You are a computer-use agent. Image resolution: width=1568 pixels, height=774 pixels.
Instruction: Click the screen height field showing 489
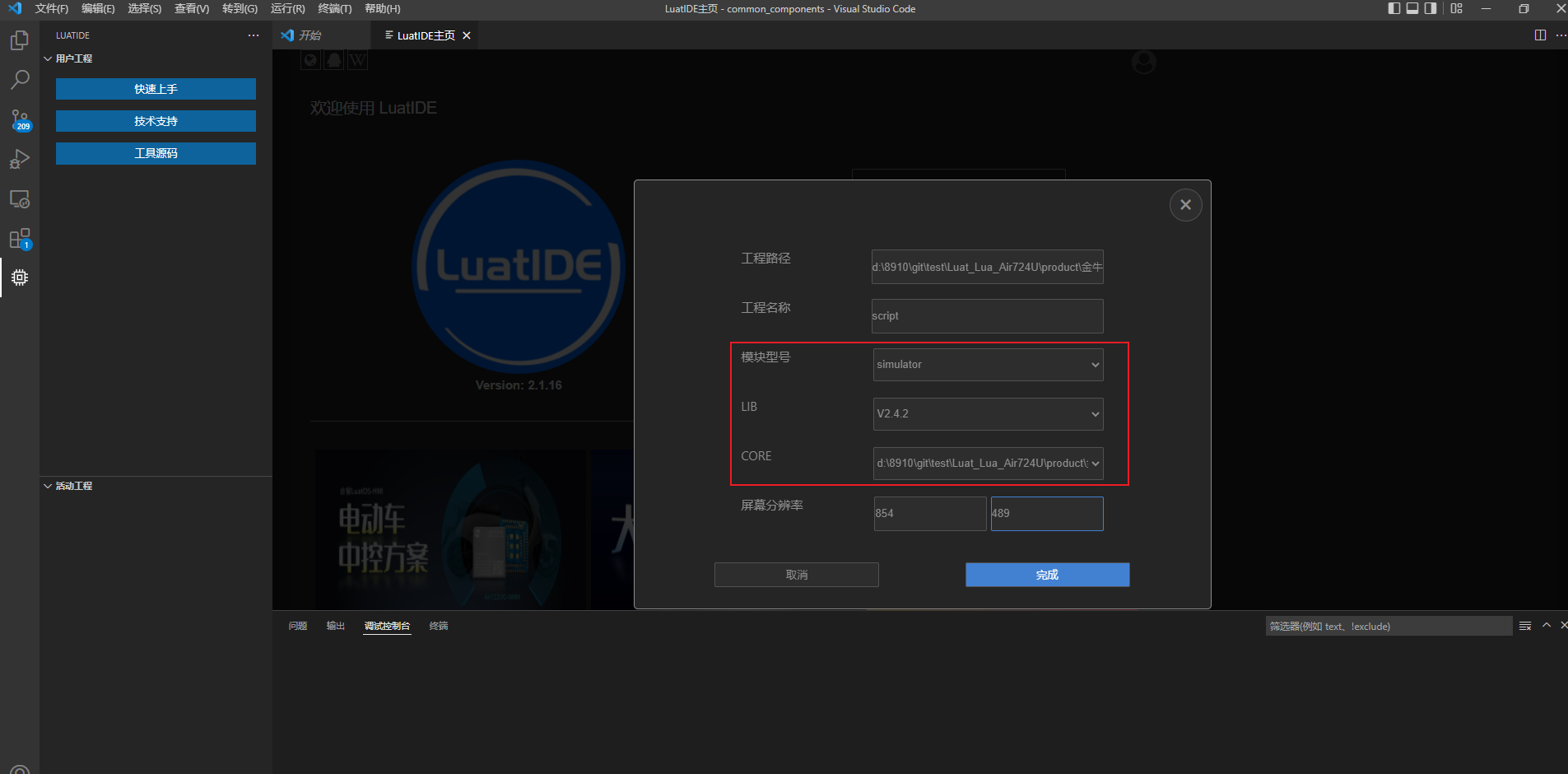(1047, 514)
